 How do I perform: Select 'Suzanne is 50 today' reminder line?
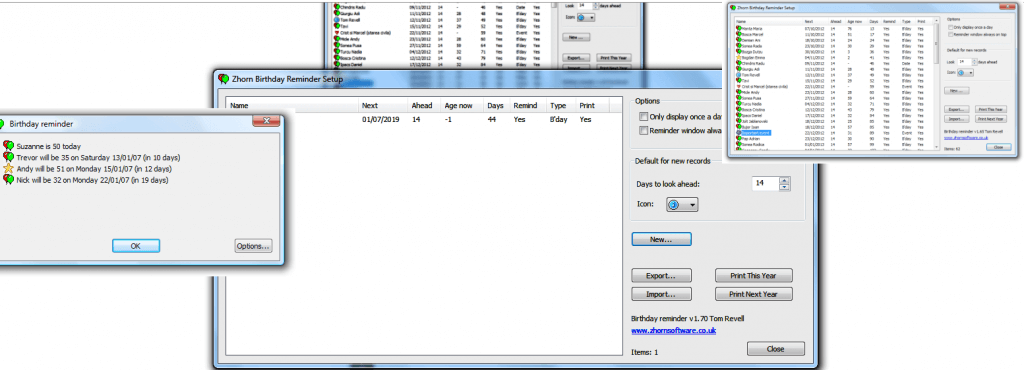pos(49,146)
